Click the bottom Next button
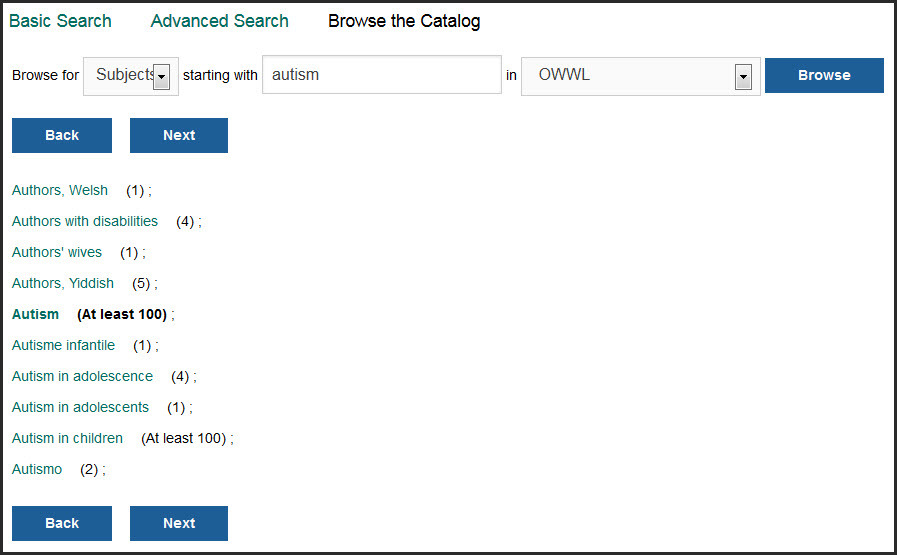Viewport: 897px width, 555px height. click(178, 523)
